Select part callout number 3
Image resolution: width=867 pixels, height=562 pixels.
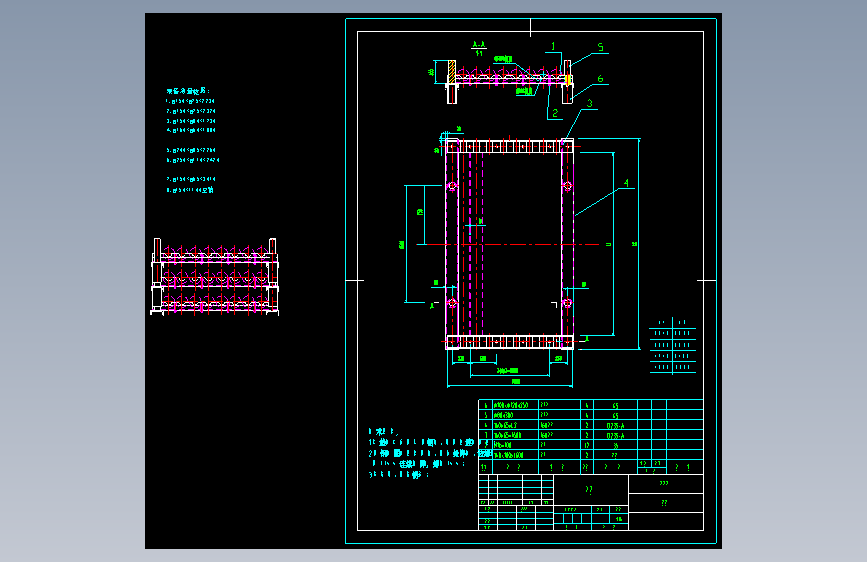pos(589,103)
